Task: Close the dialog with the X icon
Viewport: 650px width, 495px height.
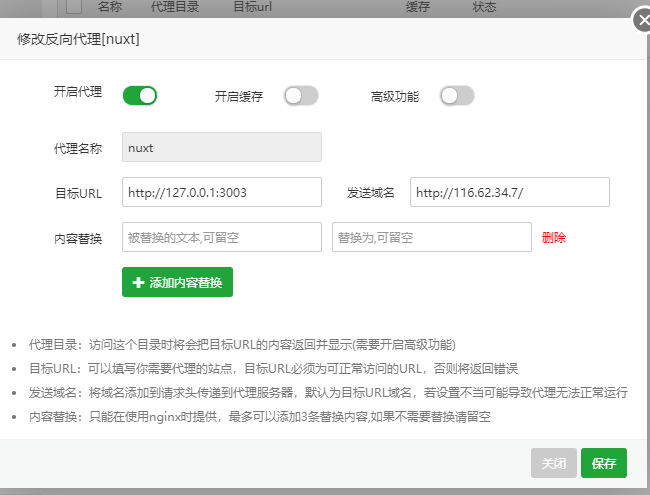Action: (642, 20)
